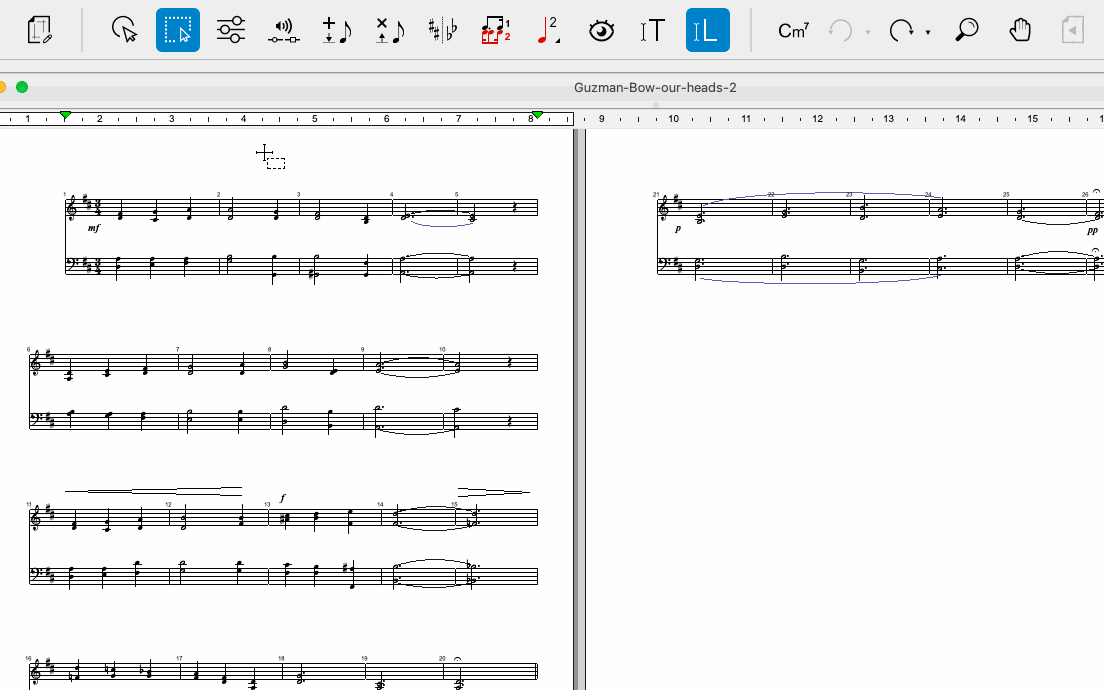Expand the redo history dropdown arrow
1104x690 pixels.
(928, 33)
